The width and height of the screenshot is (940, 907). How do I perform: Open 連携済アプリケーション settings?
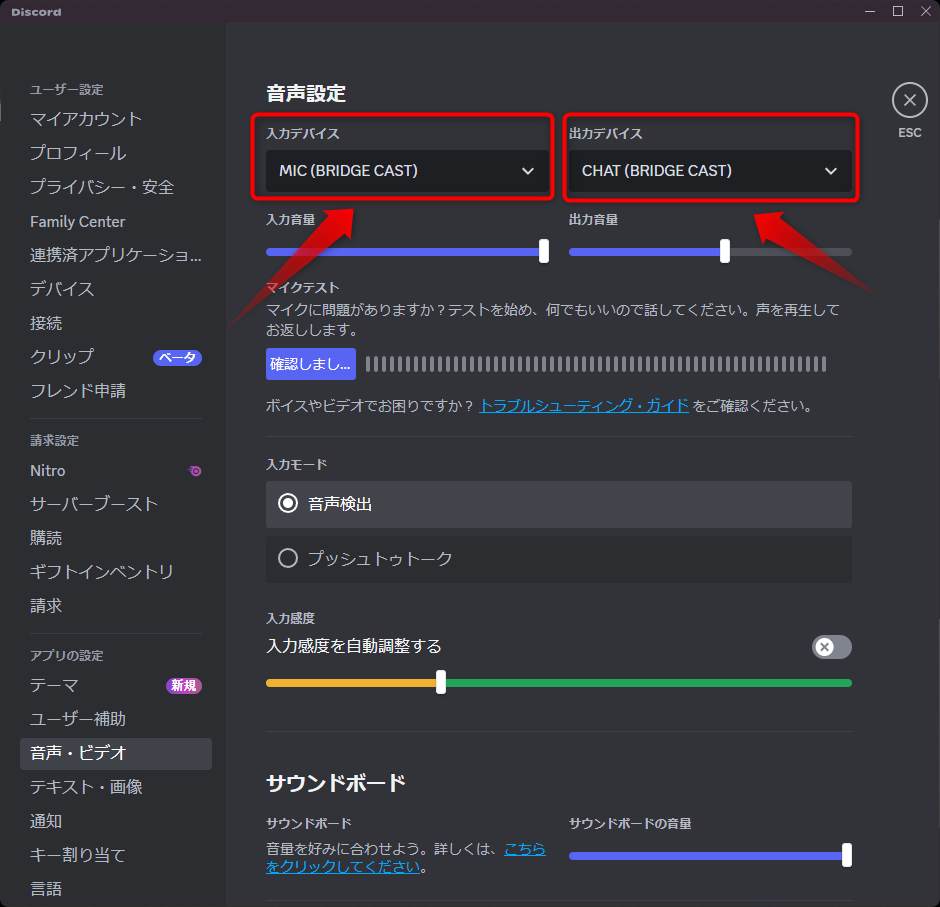click(x=116, y=255)
